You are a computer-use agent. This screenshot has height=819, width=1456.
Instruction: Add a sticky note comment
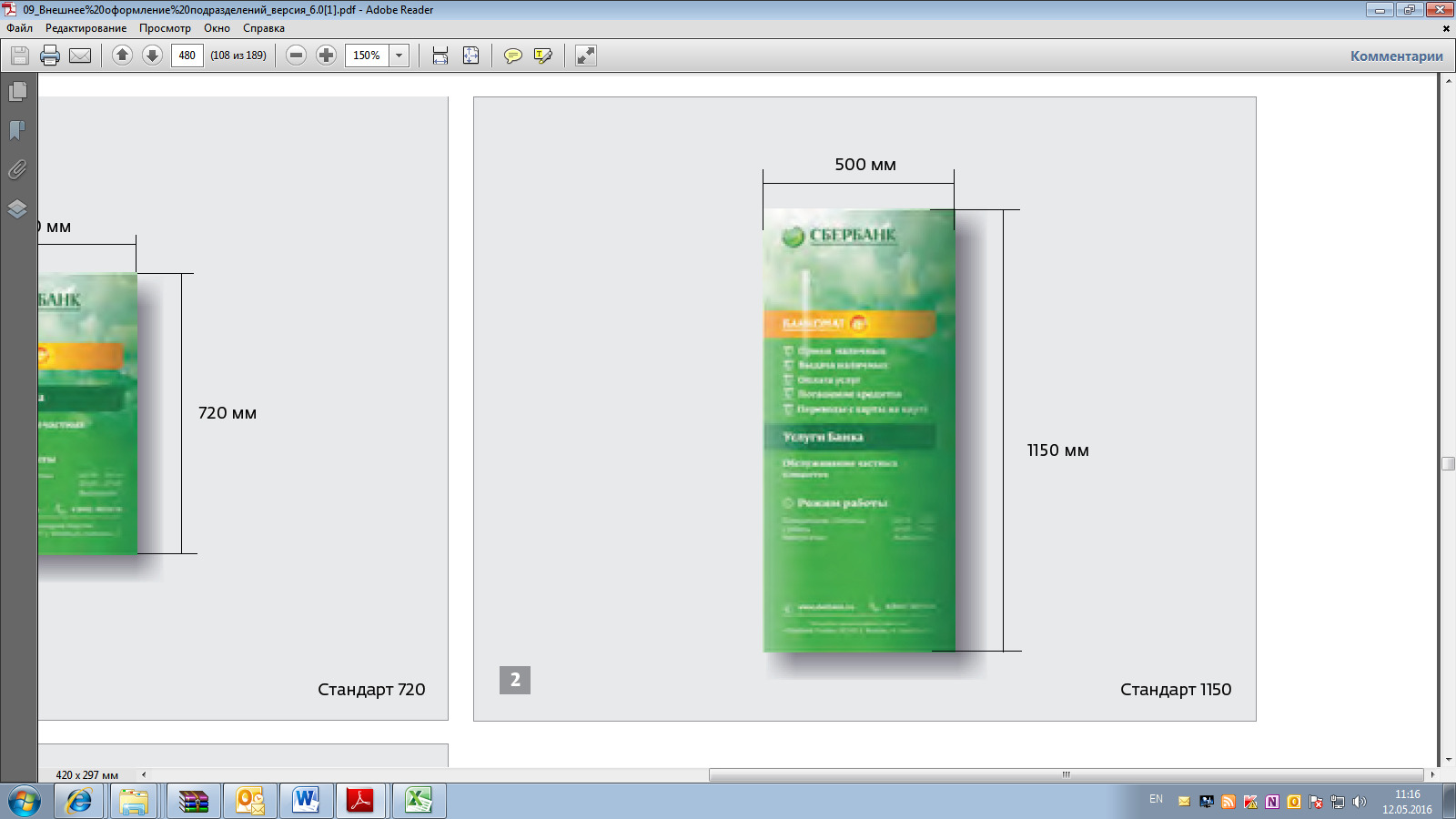pyautogui.click(x=513, y=56)
